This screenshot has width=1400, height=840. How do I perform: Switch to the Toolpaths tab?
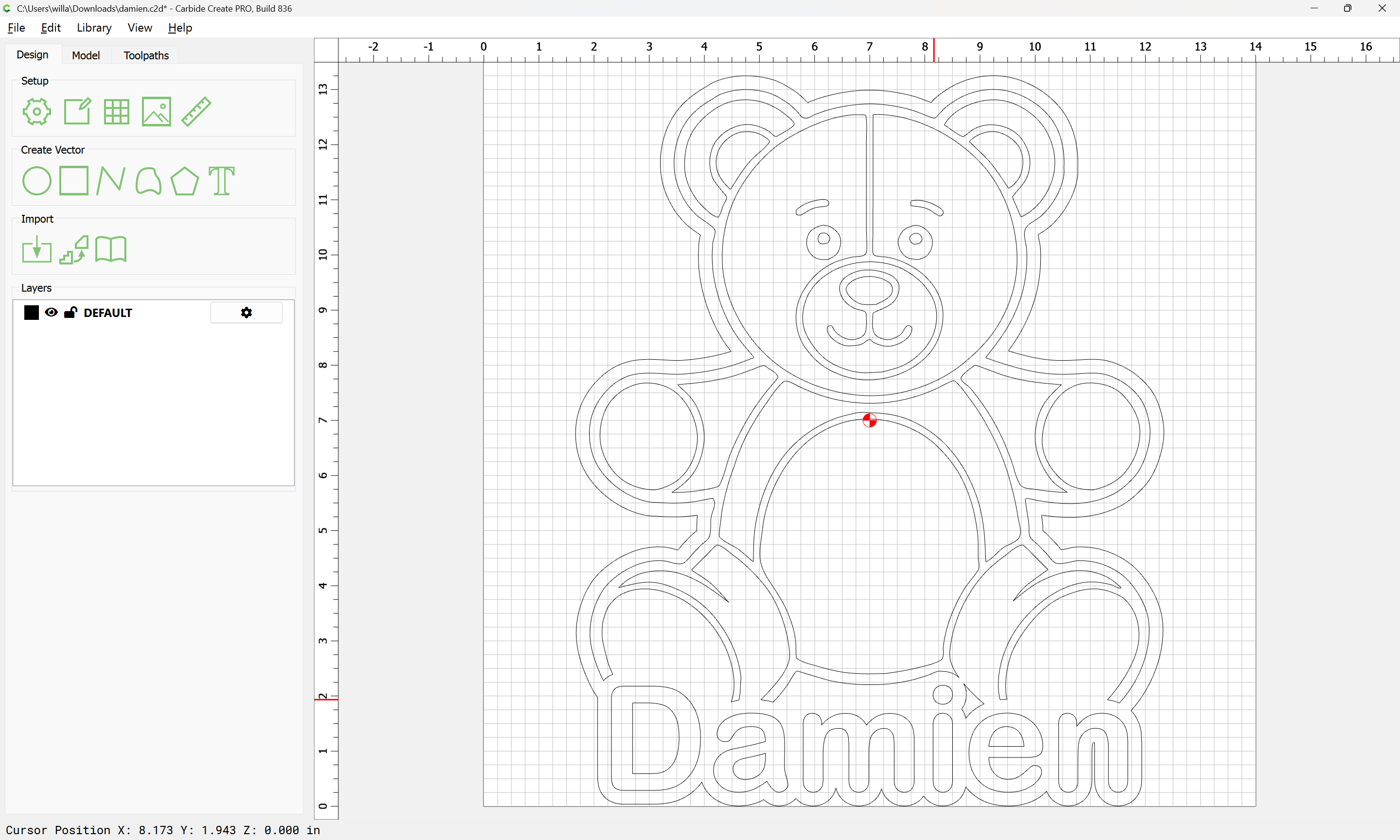coord(146,55)
